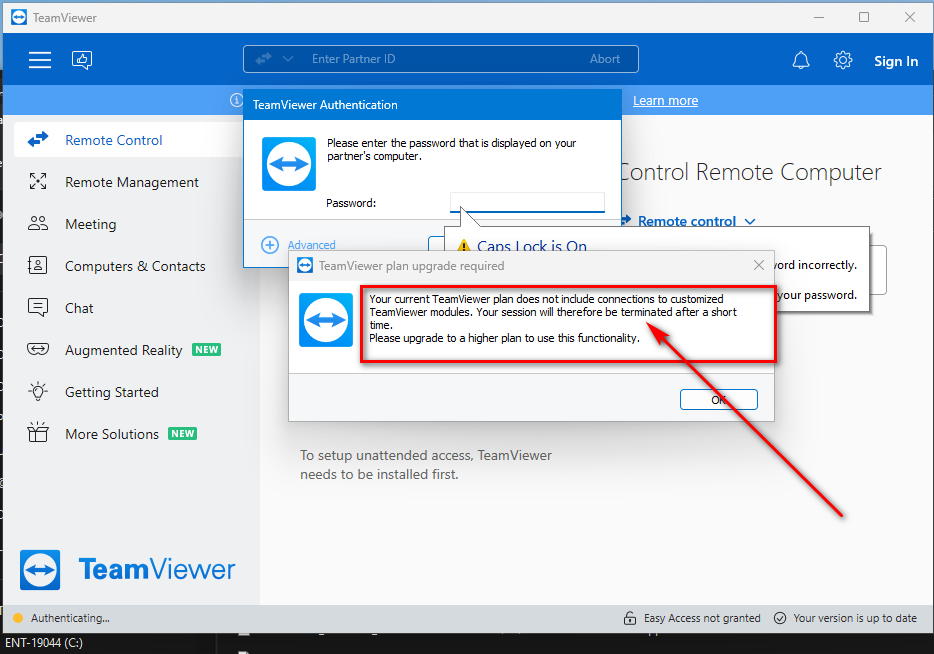
Task: Click the TeamViewer icon in the upgrade dialog title bar
Action: (x=305, y=266)
